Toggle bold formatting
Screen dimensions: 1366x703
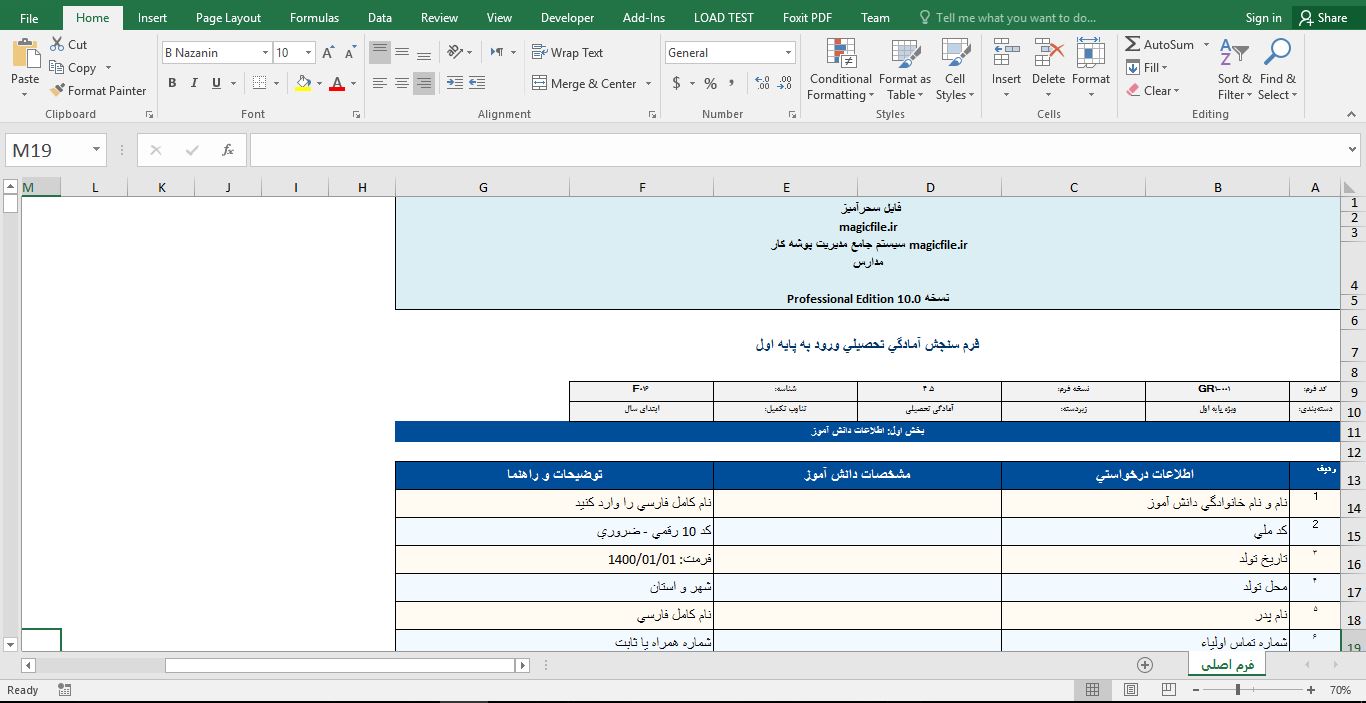pyautogui.click(x=170, y=83)
